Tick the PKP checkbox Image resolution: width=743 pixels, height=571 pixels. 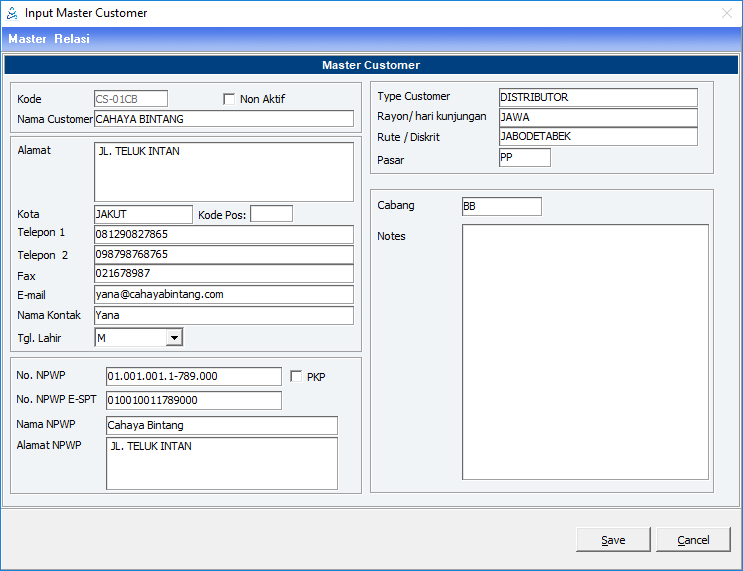[x=296, y=376]
